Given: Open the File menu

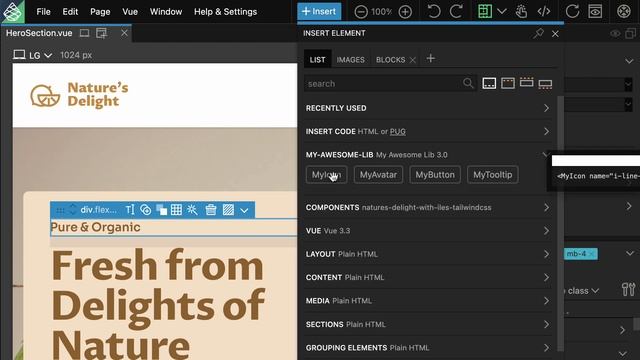Looking at the screenshot, I should pos(43,12).
